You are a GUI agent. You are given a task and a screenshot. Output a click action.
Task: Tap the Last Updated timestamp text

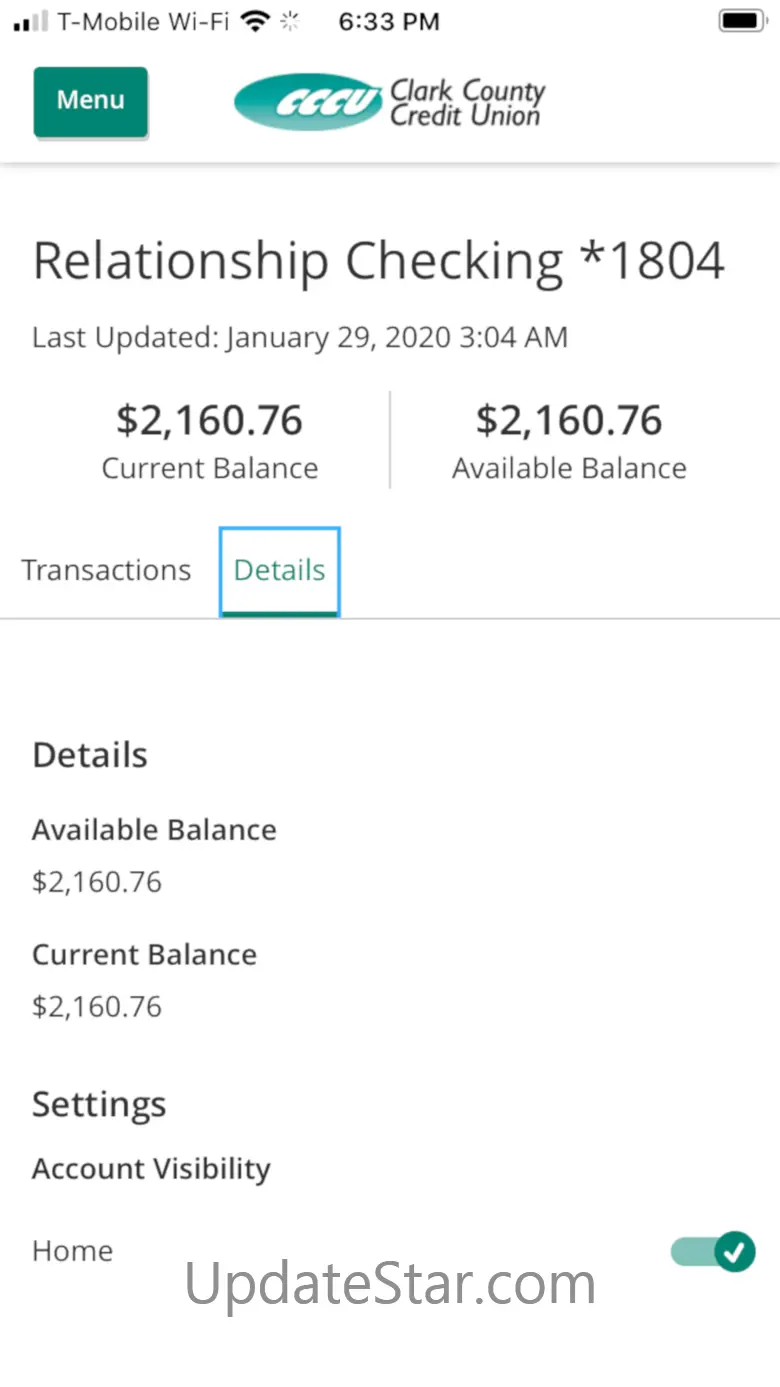click(300, 338)
